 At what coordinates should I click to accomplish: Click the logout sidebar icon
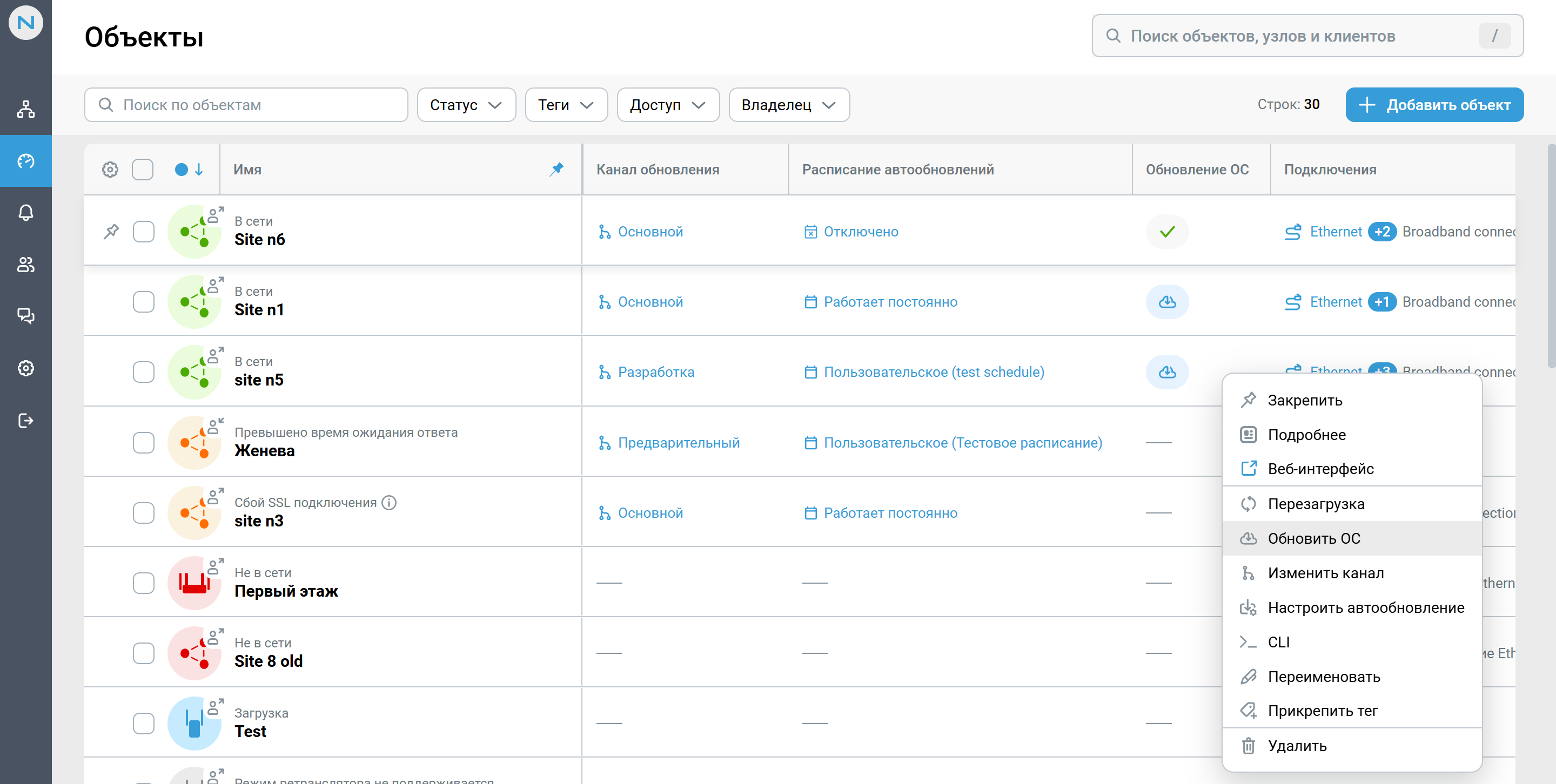25,420
